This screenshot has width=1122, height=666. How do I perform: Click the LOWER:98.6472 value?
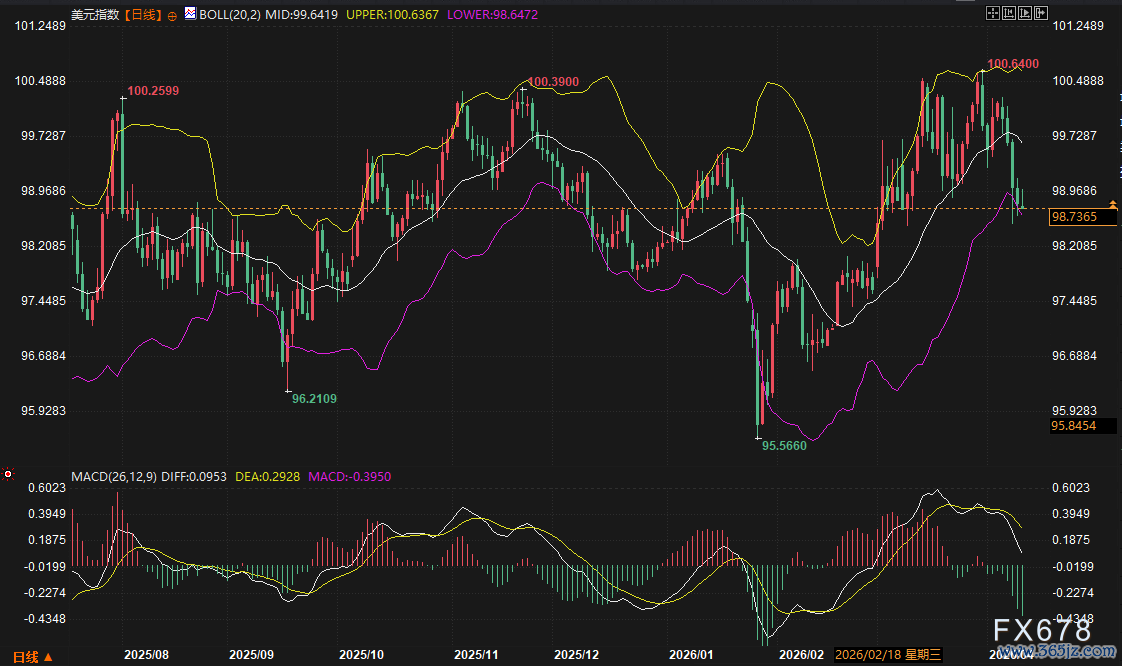pos(492,14)
